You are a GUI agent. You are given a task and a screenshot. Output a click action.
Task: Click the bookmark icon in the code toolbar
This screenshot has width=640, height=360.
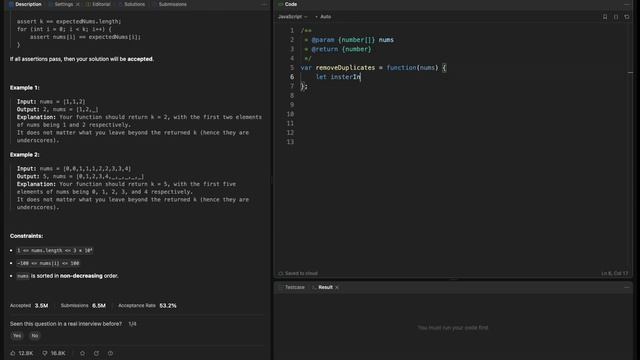tap(605, 17)
